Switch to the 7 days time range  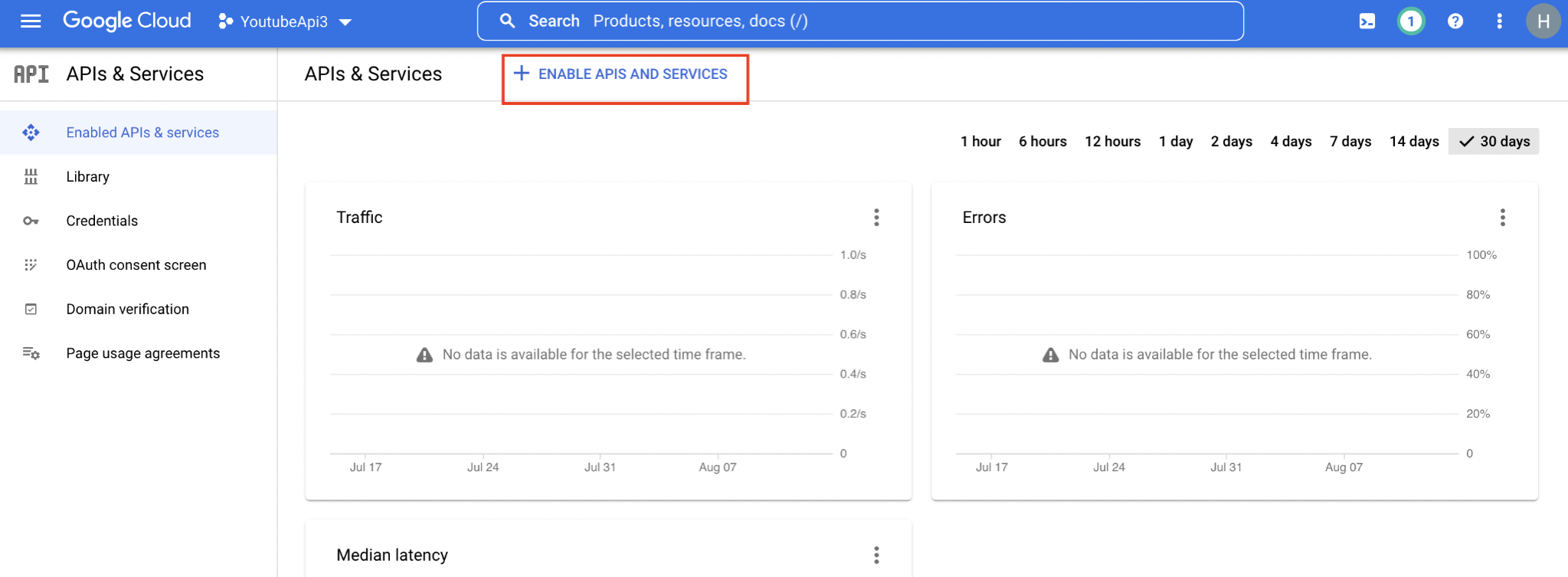1350,142
